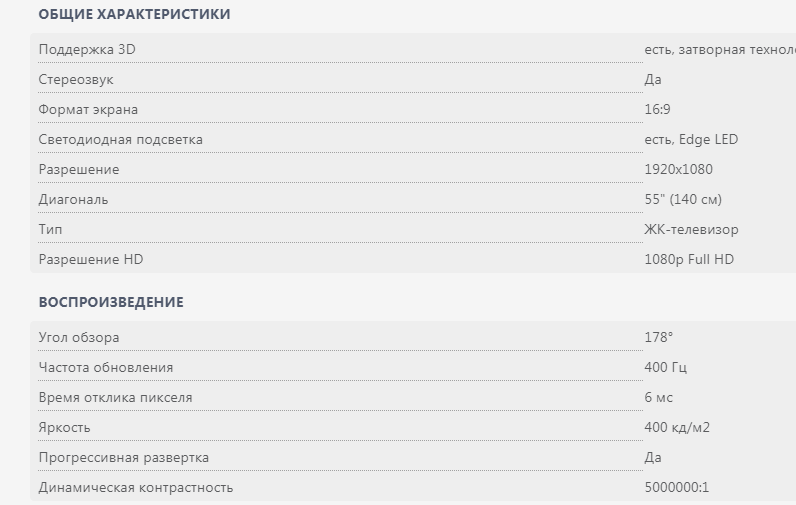
Task: Click the "Формат экрана" label
Action: [x=88, y=109]
